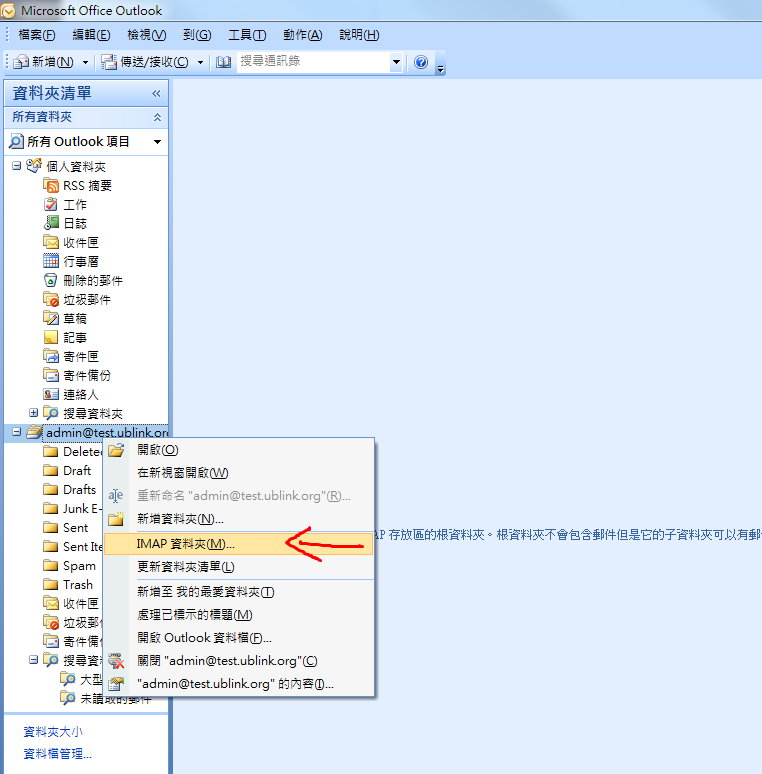This screenshot has height=774, width=762.
Task: Open the 所有 Outlook 項目 dropdown
Action: tap(85, 141)
